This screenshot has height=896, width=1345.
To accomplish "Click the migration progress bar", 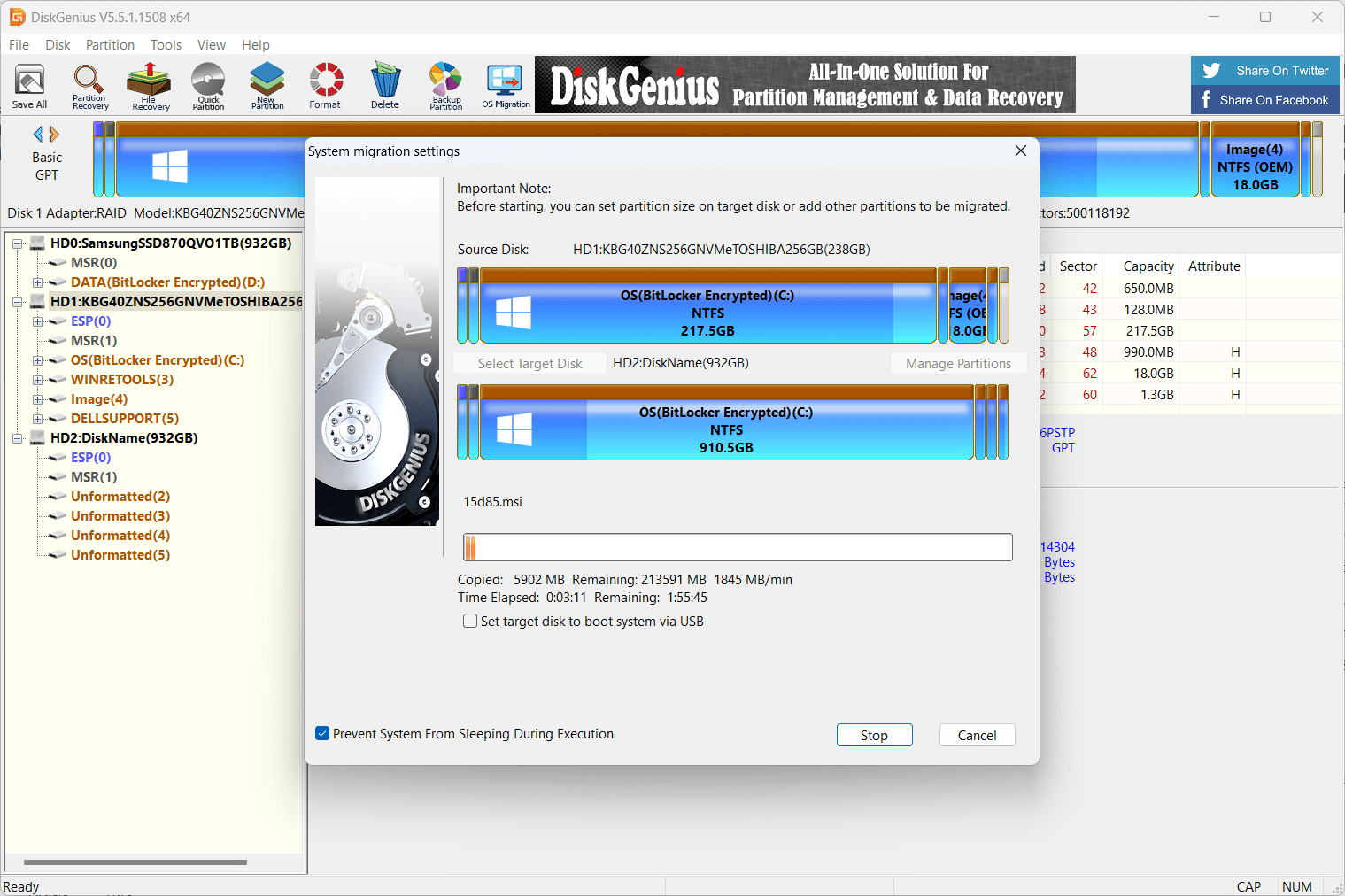I will click(738, 547).
